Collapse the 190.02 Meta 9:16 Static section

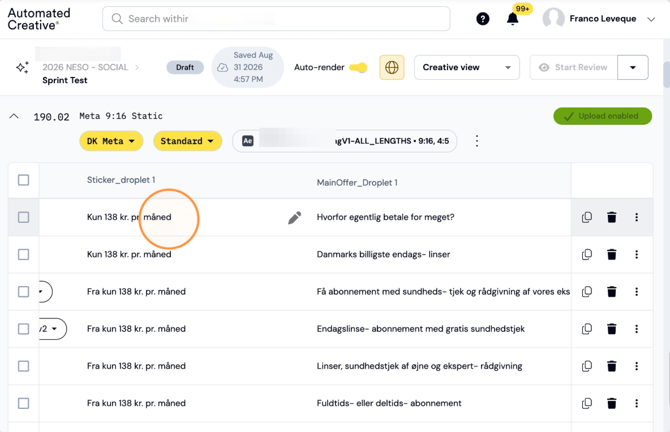(x=14, y=116)
